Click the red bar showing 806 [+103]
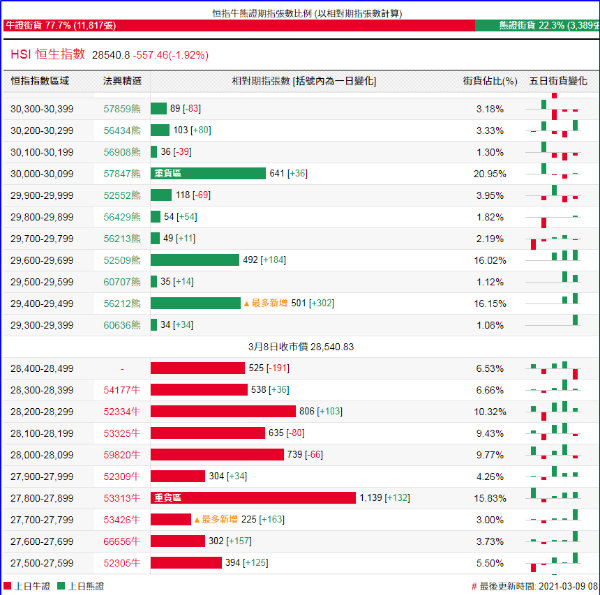Image resolution: width=600 pixels, height=595 pixels. (x=223, y=411)
